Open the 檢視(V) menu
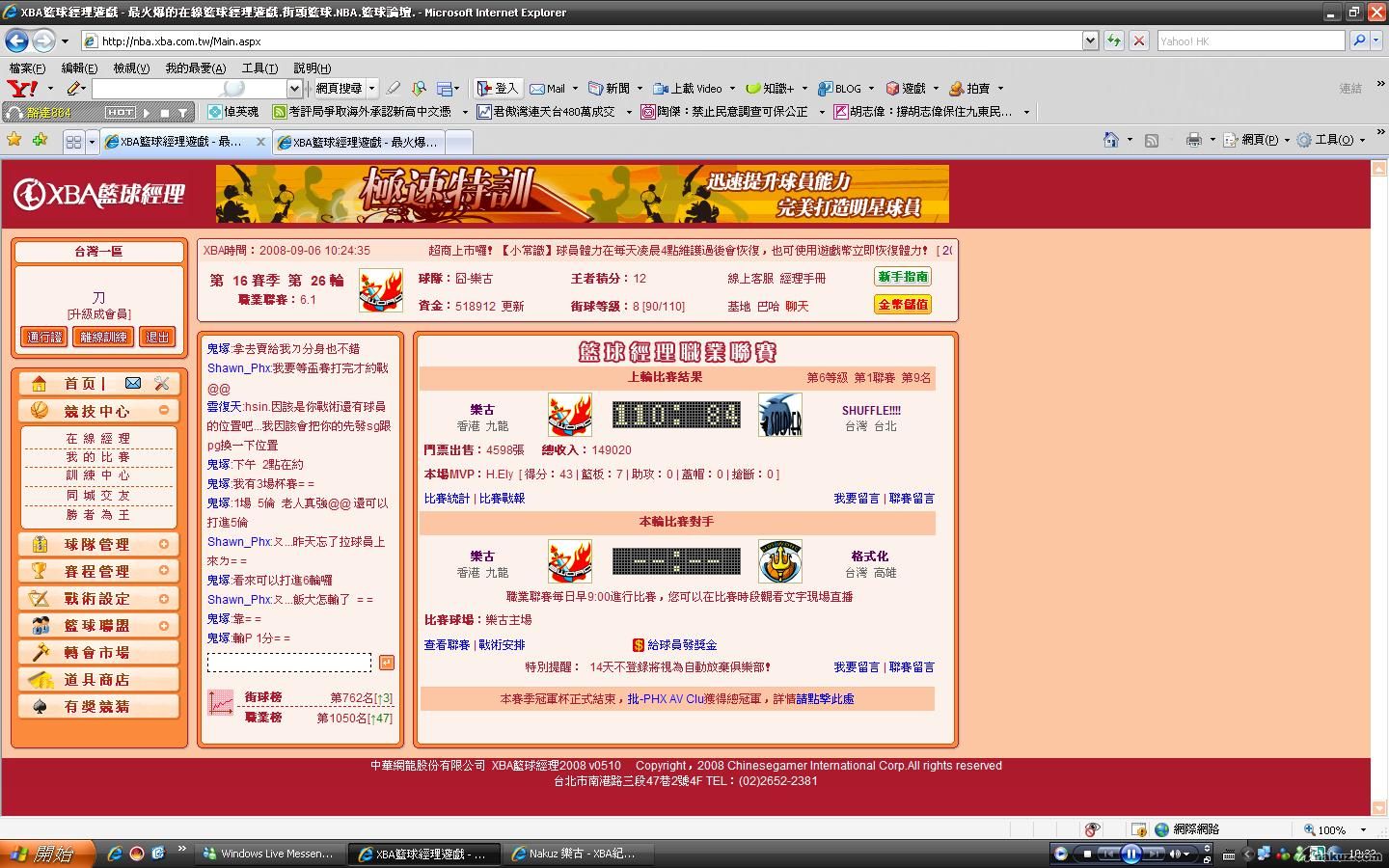 tap(131, 68)
